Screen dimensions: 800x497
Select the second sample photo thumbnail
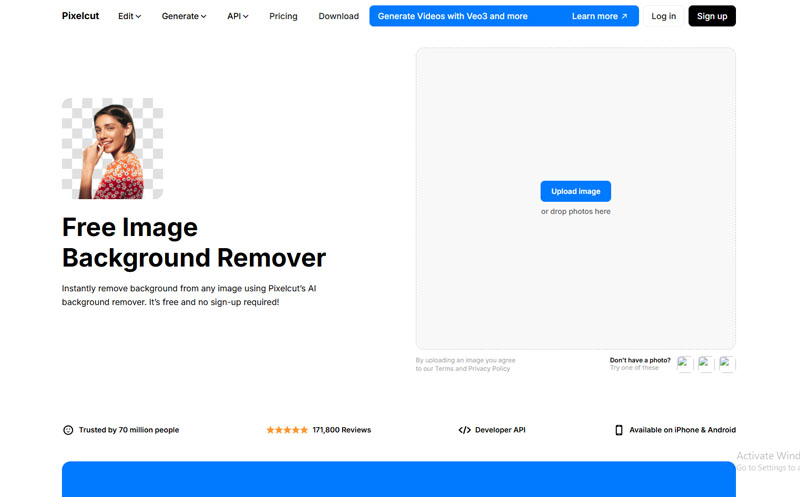pos(706,364)
